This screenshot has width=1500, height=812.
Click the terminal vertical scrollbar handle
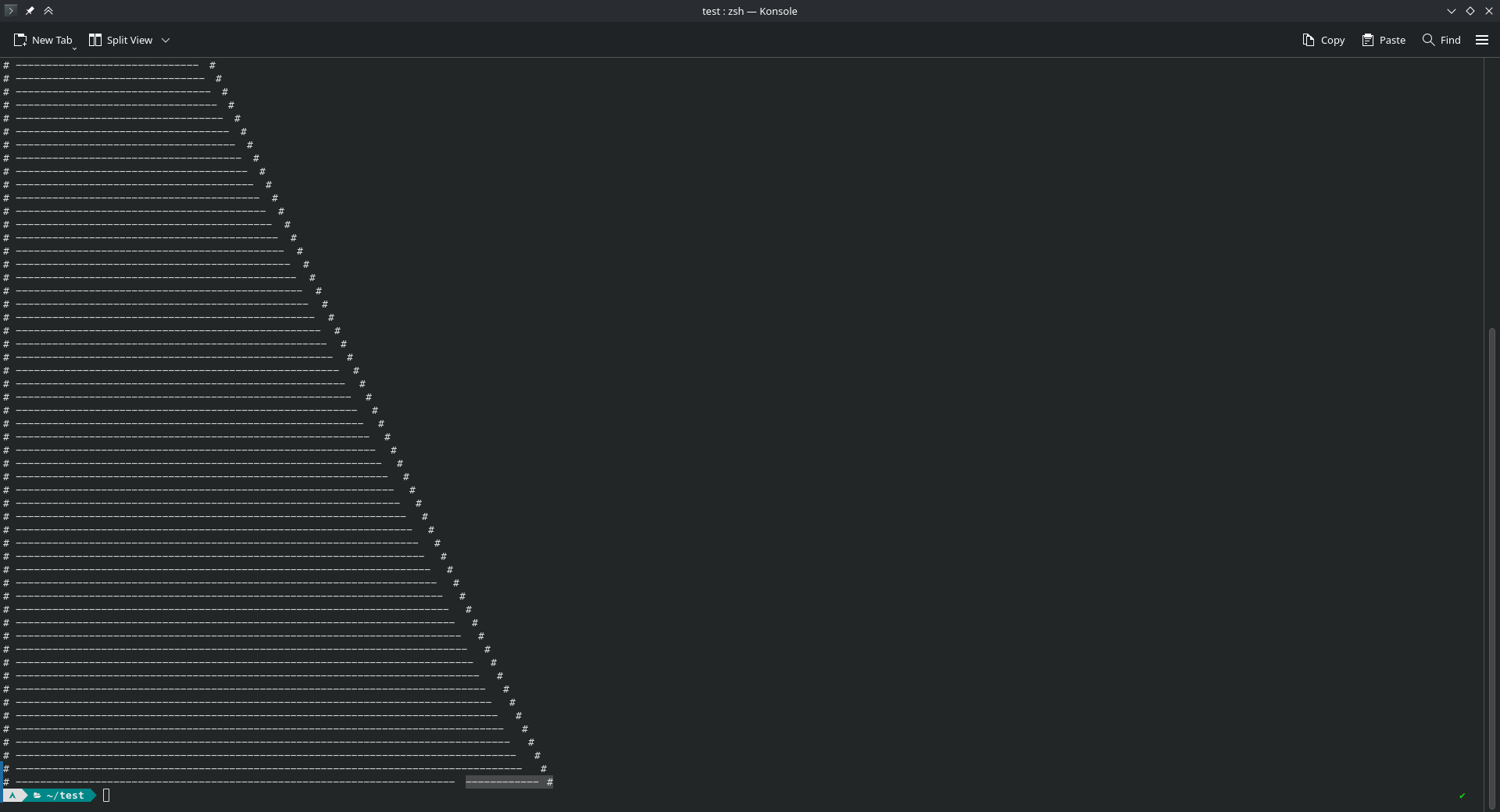tap(1491, 568)
